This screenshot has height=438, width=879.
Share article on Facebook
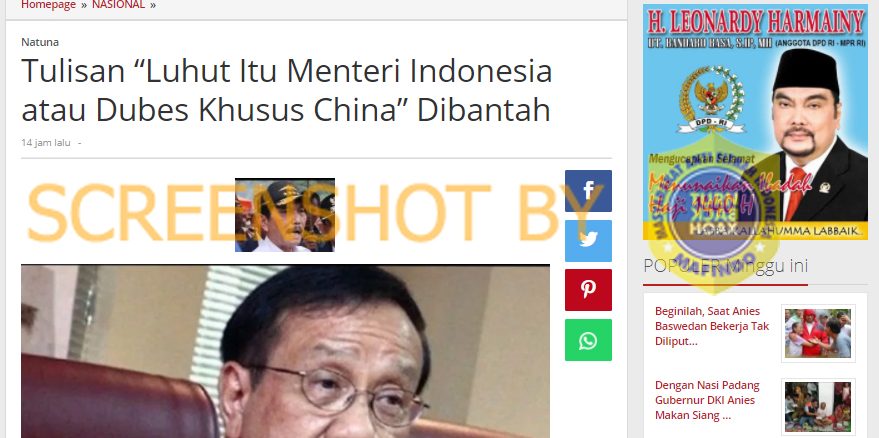click(588, 191)
